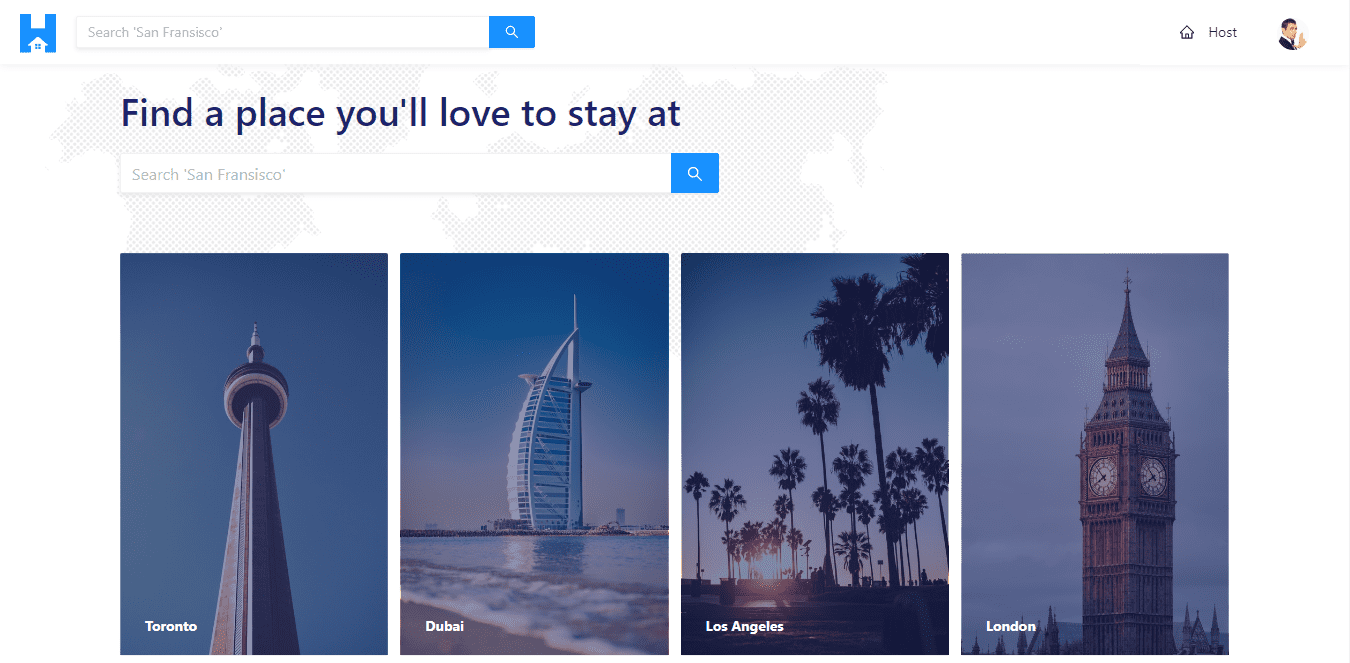
Task: Click the hero search magnifier button
Action: [x=695, y=174]
